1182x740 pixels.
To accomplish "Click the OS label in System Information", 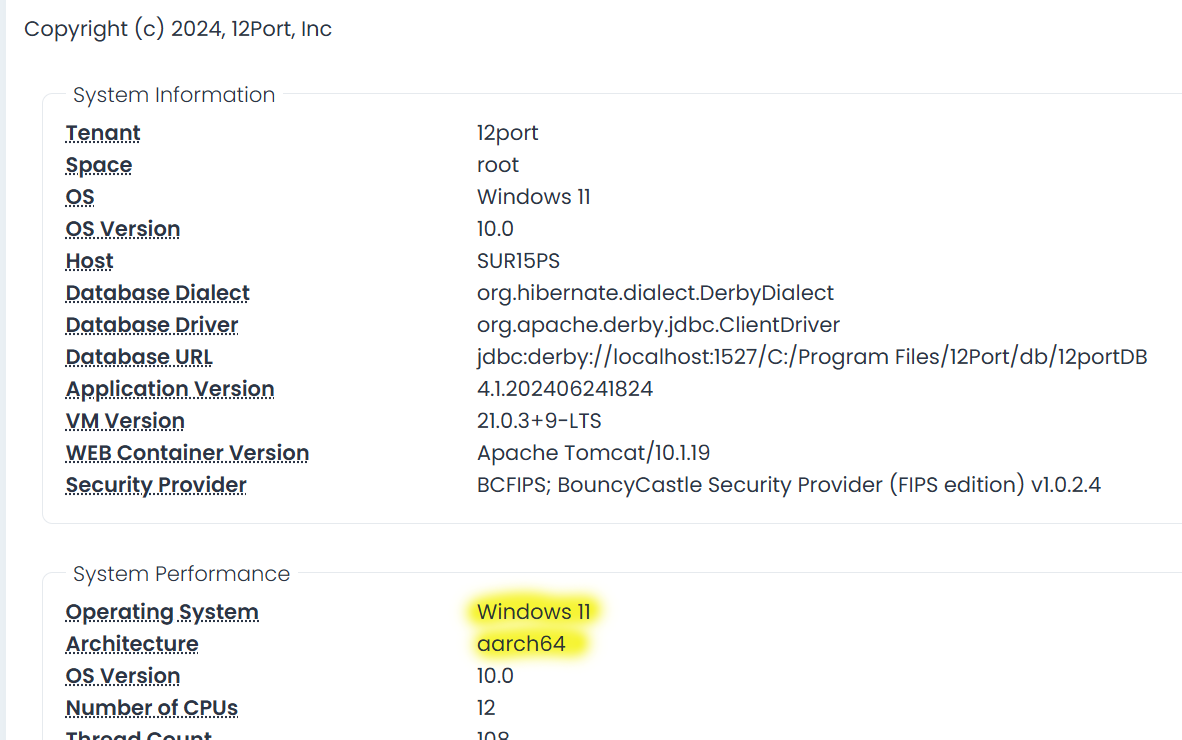I will point(80,197).
